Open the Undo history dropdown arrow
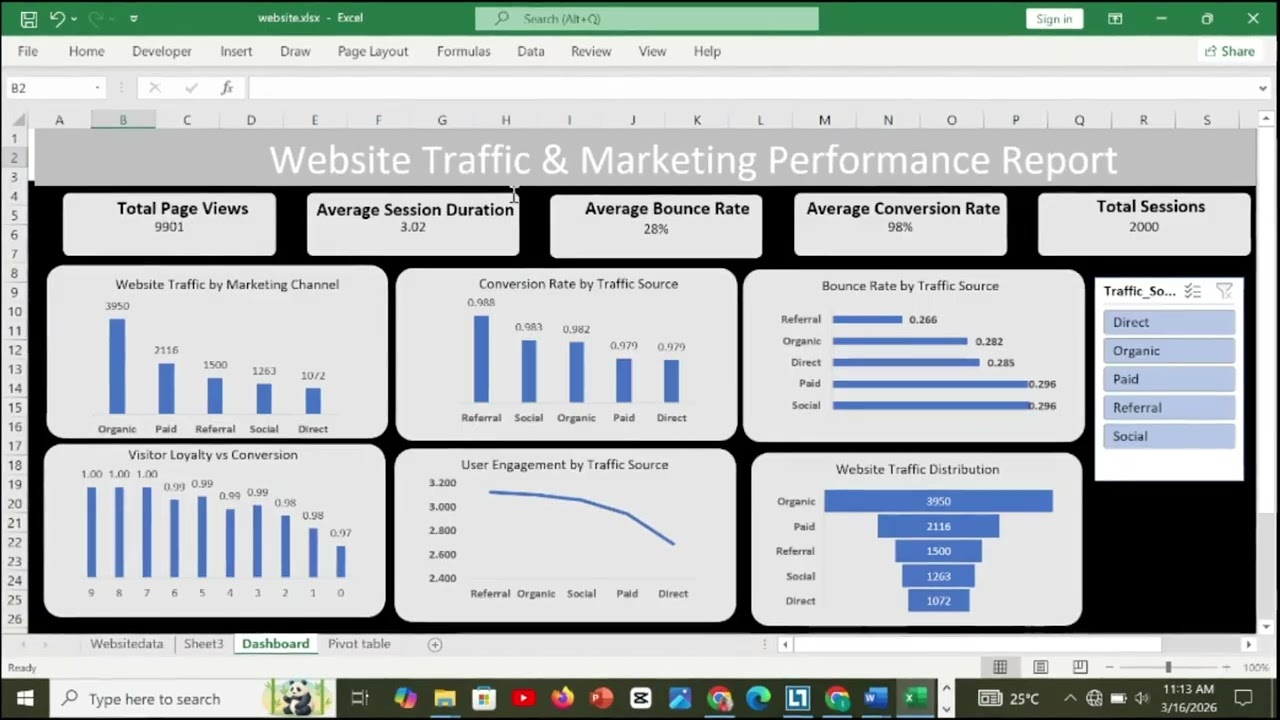This screenshot has width=1280, height=720. tap(76, 18)
